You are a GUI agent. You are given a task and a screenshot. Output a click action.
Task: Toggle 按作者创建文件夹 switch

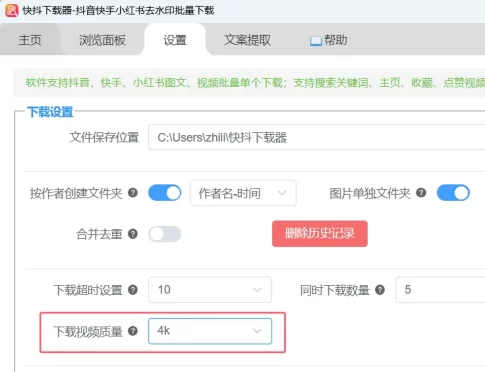(165, 193)
